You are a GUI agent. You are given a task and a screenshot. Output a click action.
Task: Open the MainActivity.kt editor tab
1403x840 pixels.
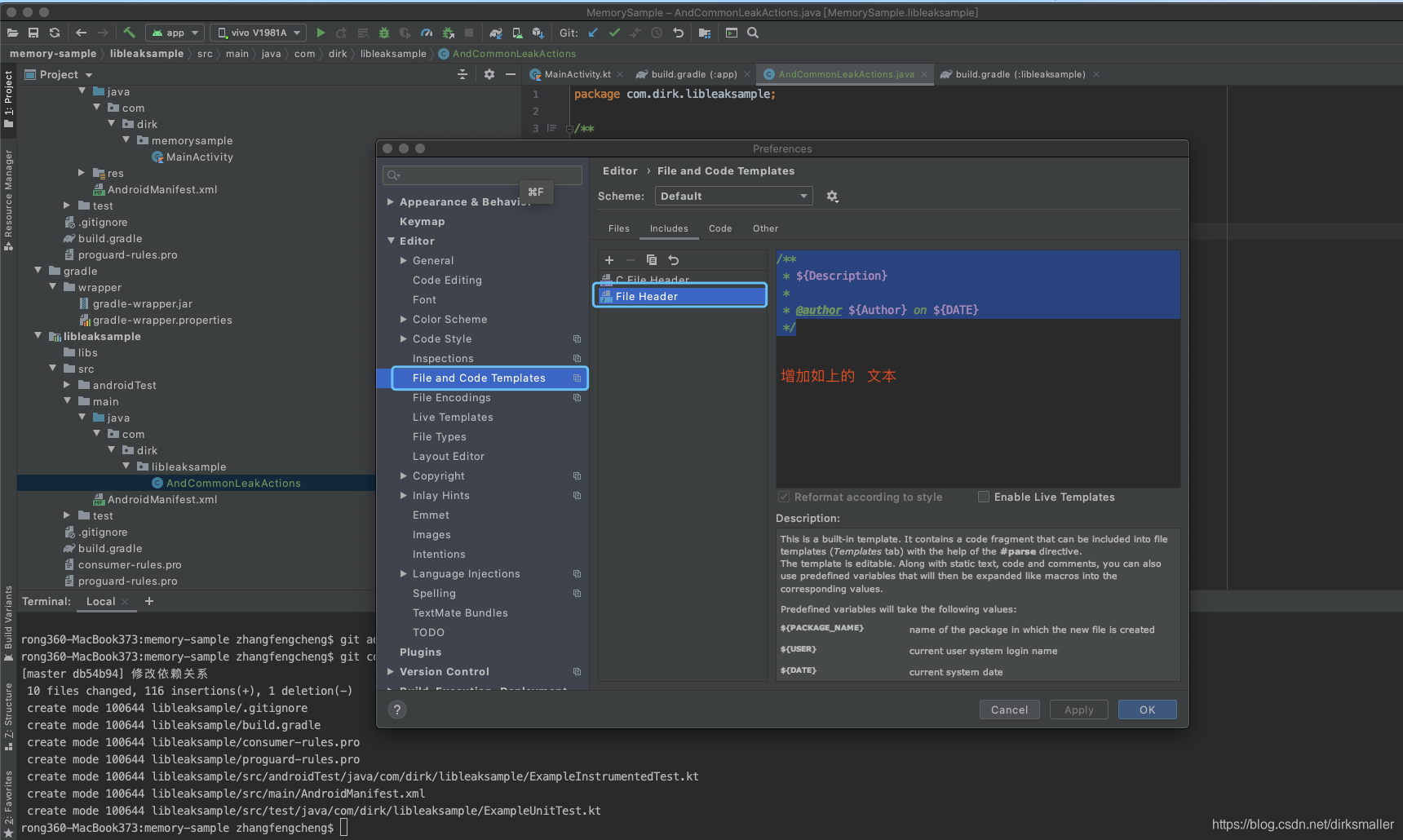pos(578,74)
